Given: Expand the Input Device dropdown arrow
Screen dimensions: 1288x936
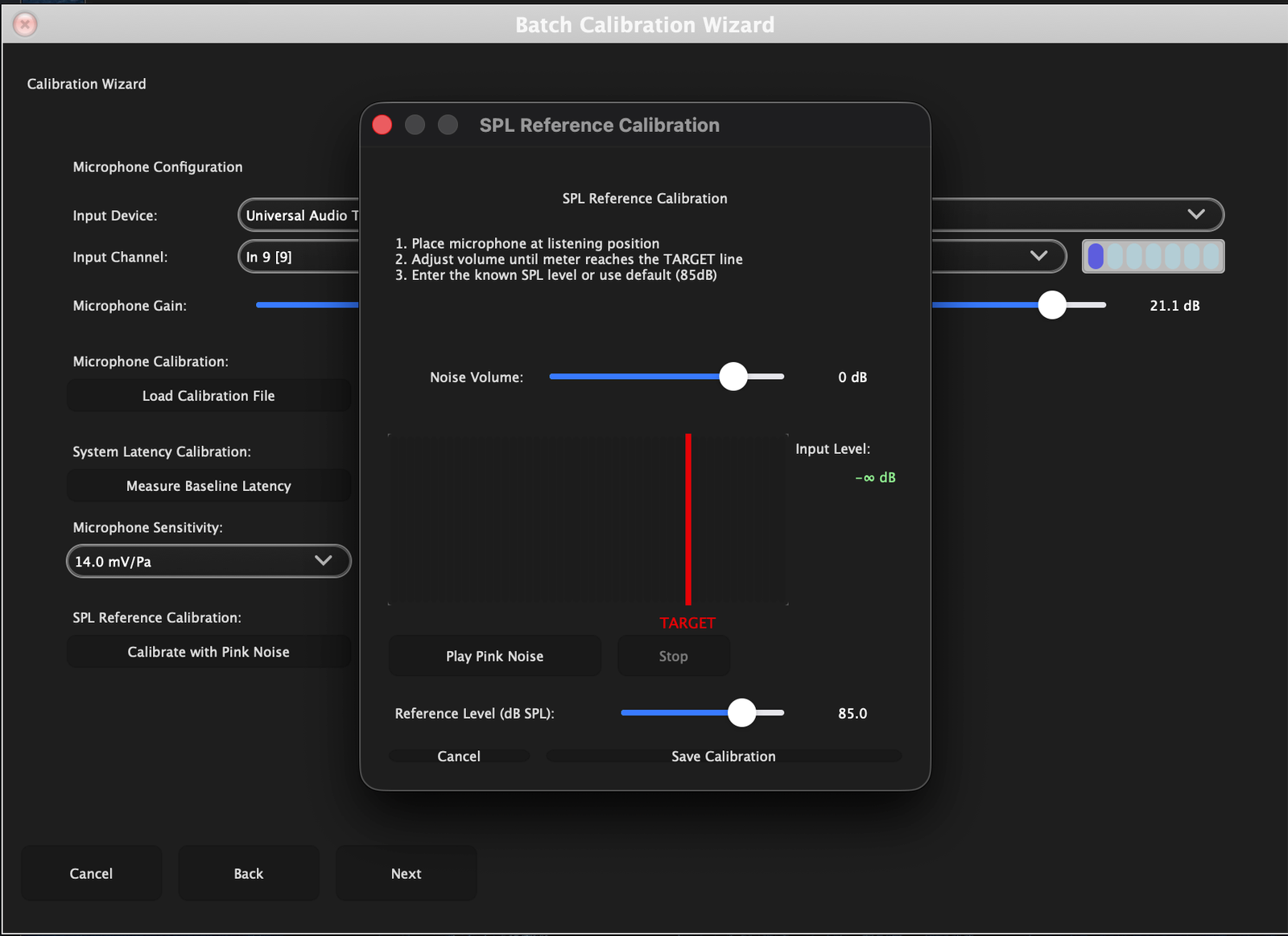Looking at the screenshot, I should point(1196,215).
